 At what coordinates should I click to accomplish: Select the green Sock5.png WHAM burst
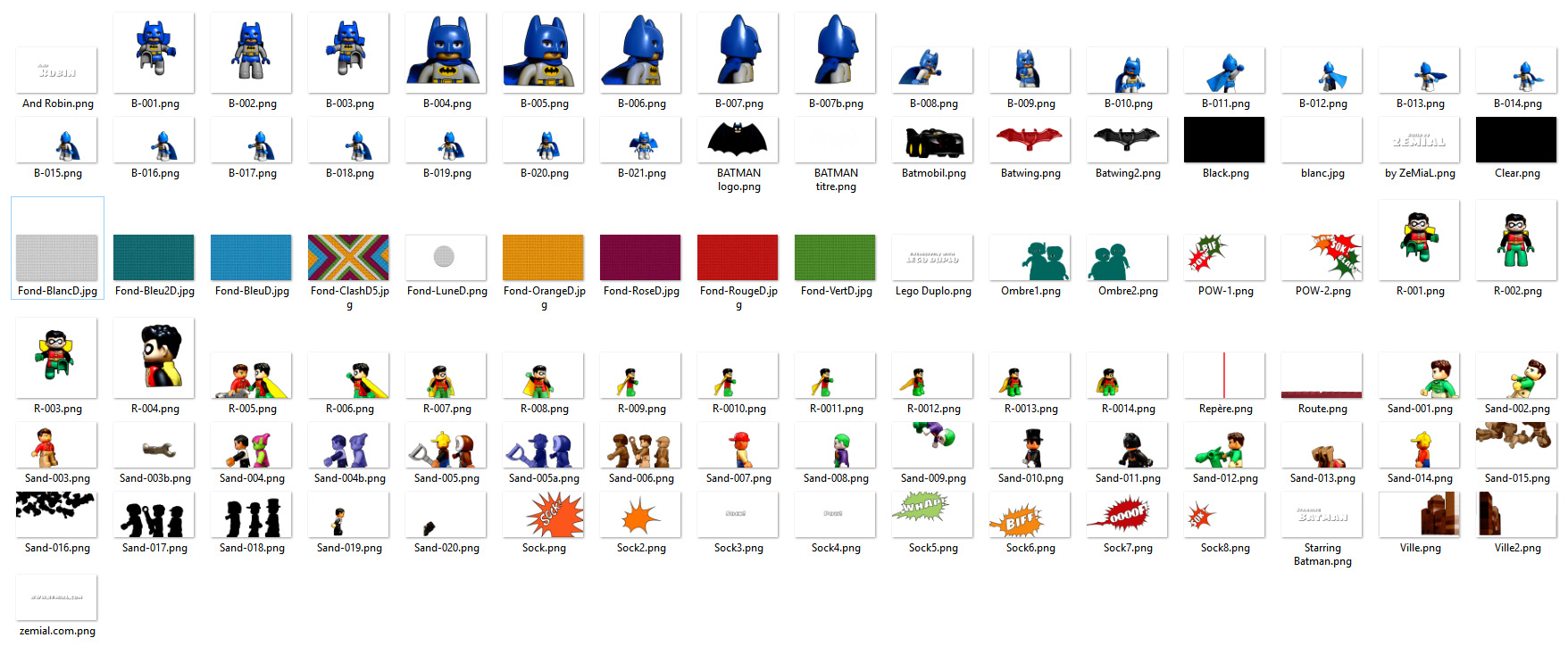click(933, 515)
